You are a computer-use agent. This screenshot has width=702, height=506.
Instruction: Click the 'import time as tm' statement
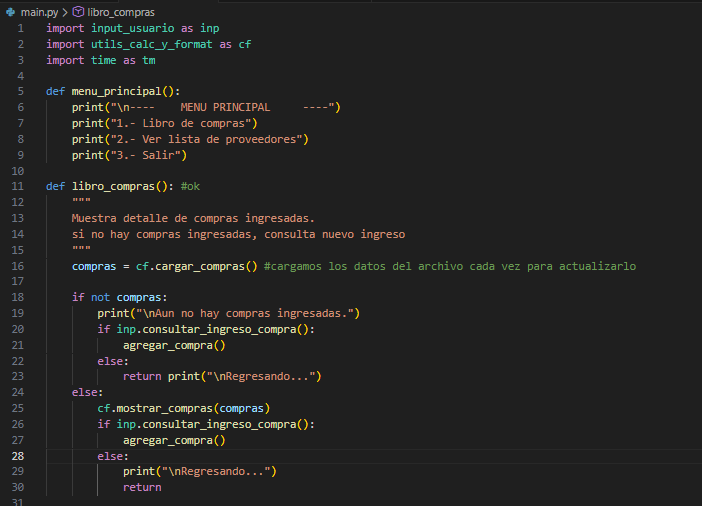coord(100,60)
